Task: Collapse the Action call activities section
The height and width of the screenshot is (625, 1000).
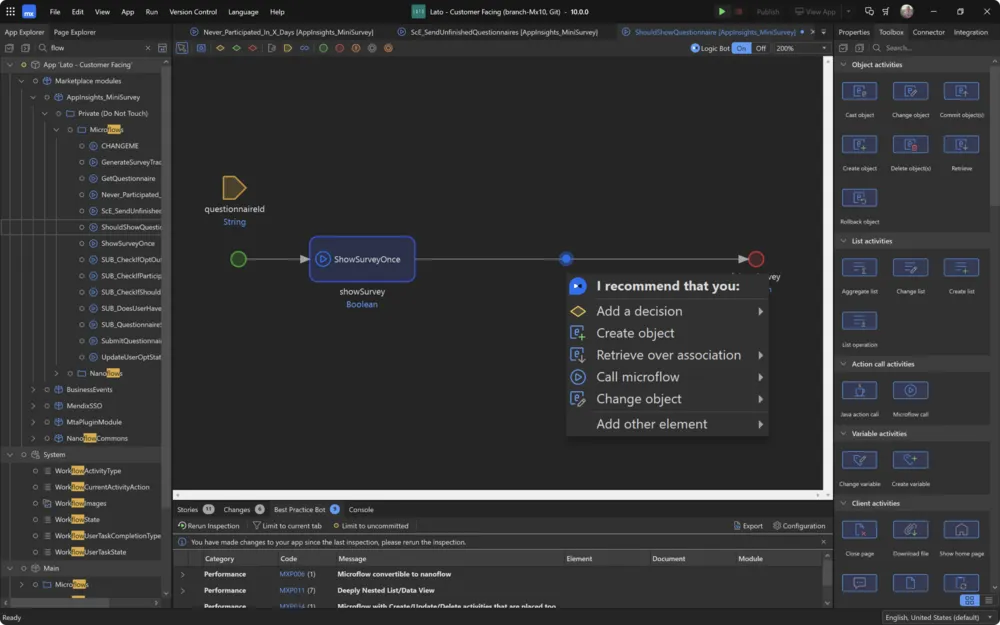Action: tap(843, 364)
